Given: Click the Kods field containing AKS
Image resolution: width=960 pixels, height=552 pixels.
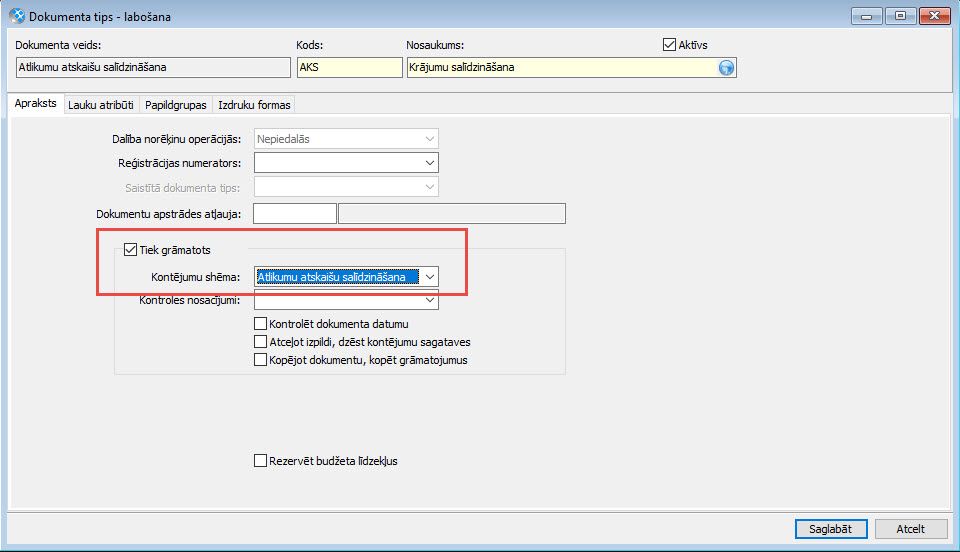Looking at the screenshot, I should [350, 67].
